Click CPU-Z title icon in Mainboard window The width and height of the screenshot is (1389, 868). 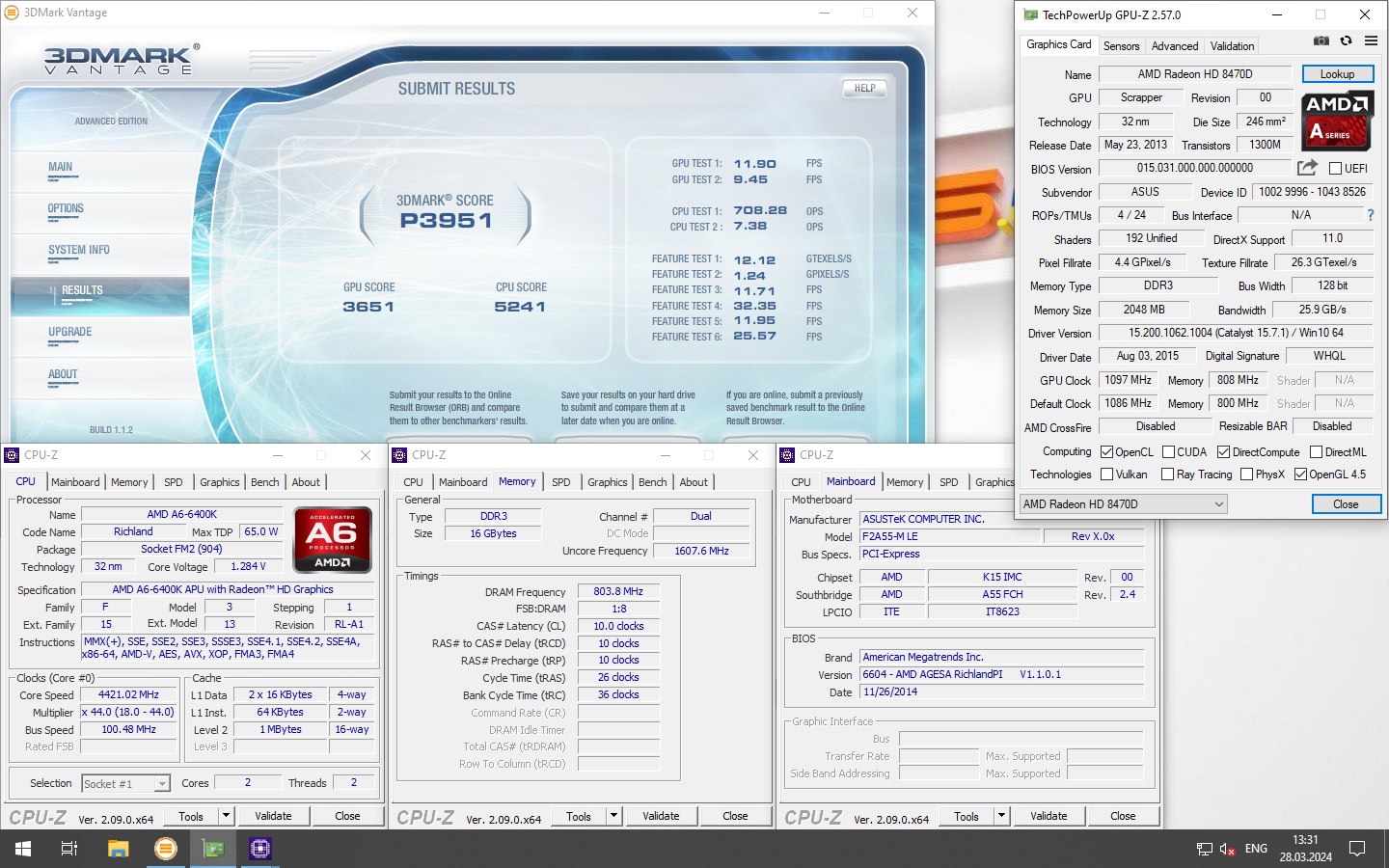[787, 455]
